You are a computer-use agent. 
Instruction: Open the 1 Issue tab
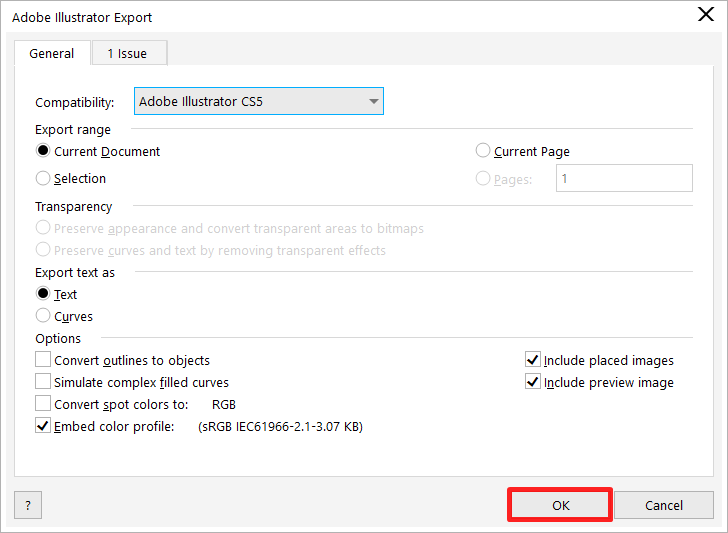[130, 53]
